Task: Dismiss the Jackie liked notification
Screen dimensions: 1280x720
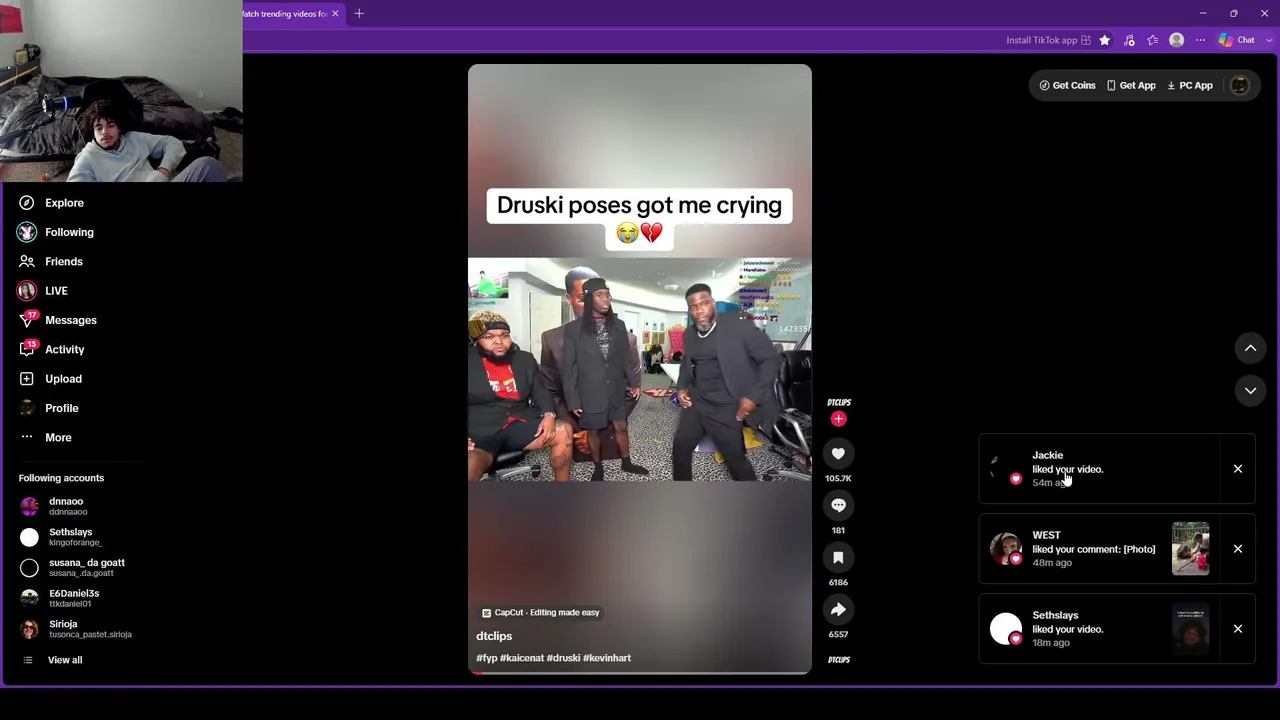Action: pos(1237,469)
